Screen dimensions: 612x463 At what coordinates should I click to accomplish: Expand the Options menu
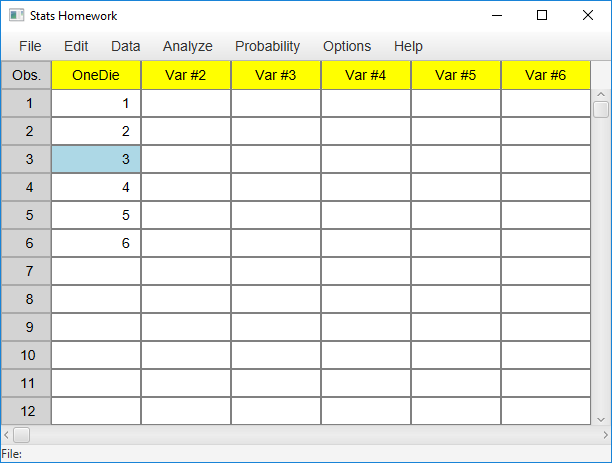[x=347, y=46]
